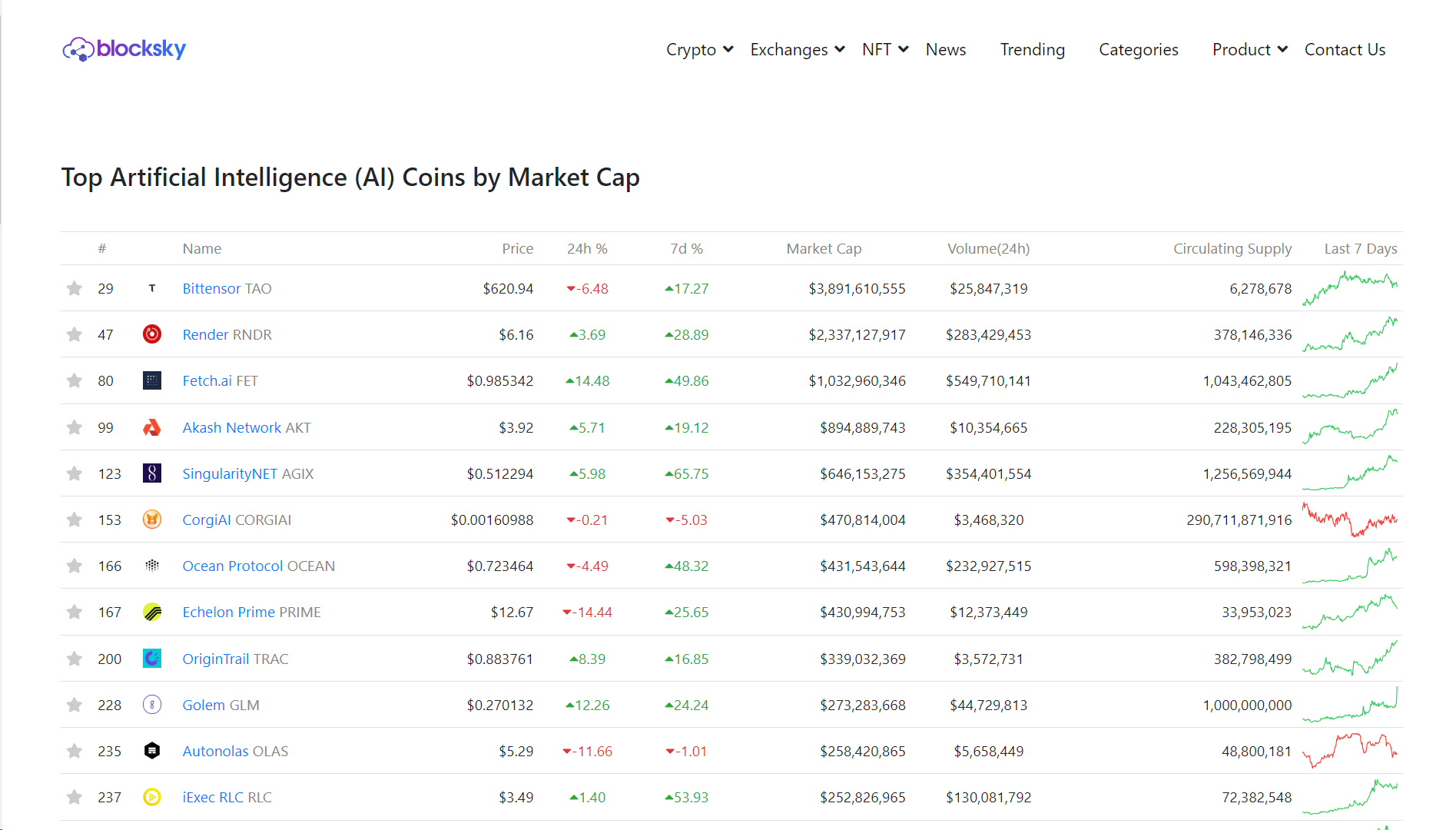Expand the Crypto dropdown menu

pos(700,49)
